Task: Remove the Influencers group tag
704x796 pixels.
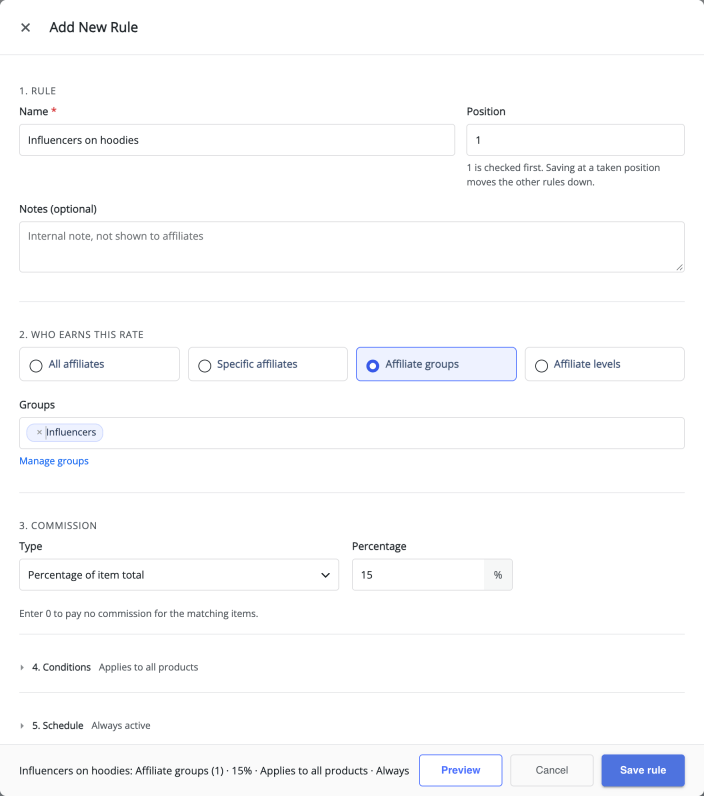Action: [39, 432]
